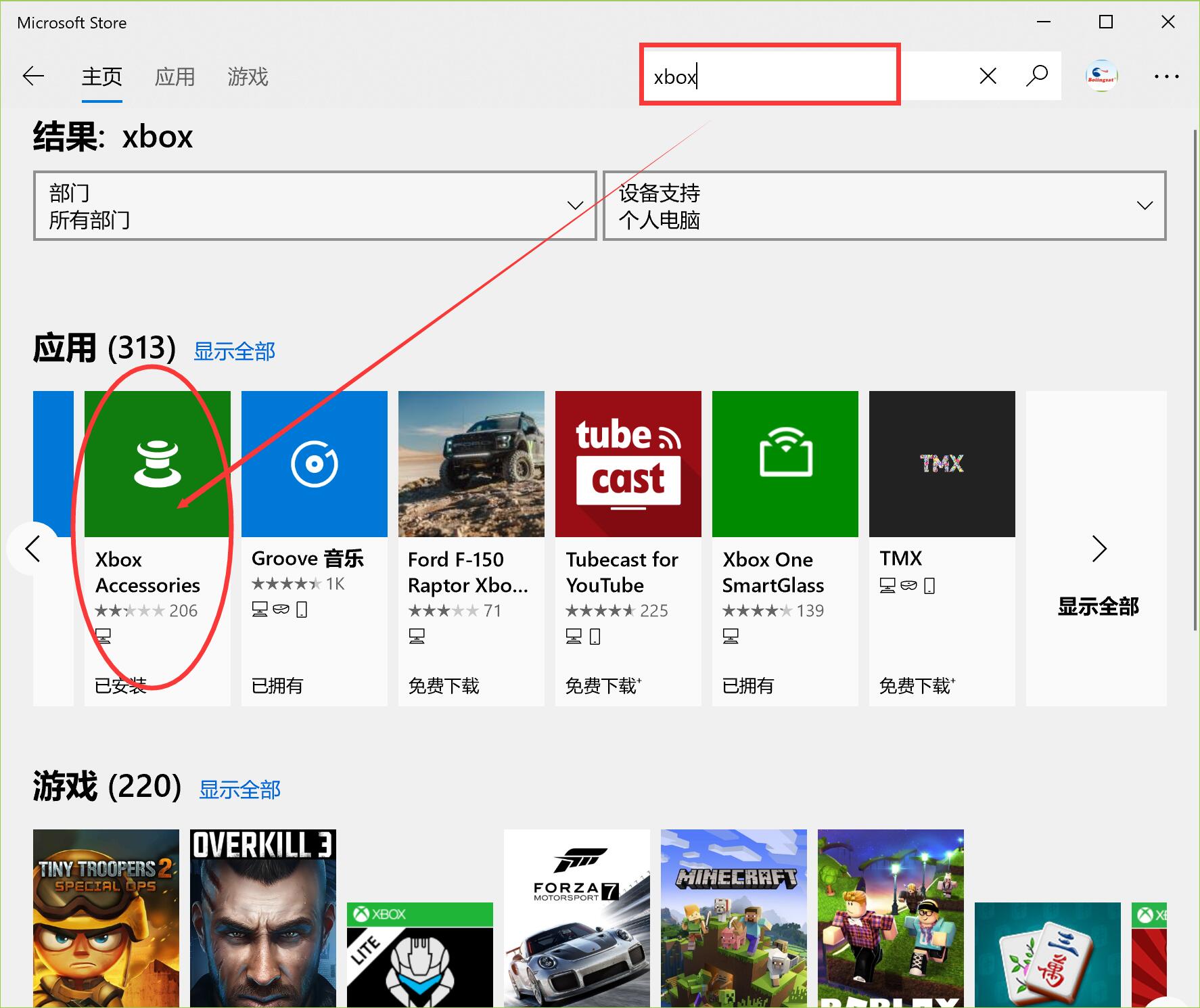Minimize the Microsoft Store window
The height and width of the screenshot is (1008, 1200).
pyautogui.click(x=1044, y=22)
